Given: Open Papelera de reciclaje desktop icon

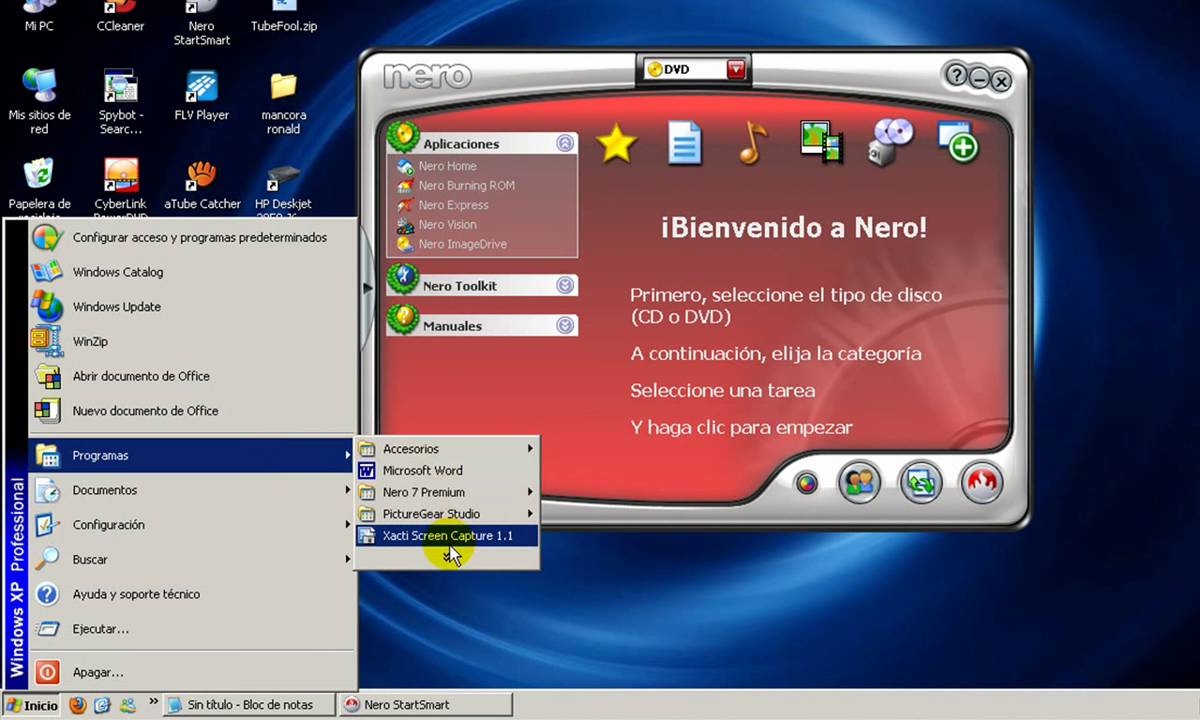Looking at the screenshot, I should click(39, 188).
